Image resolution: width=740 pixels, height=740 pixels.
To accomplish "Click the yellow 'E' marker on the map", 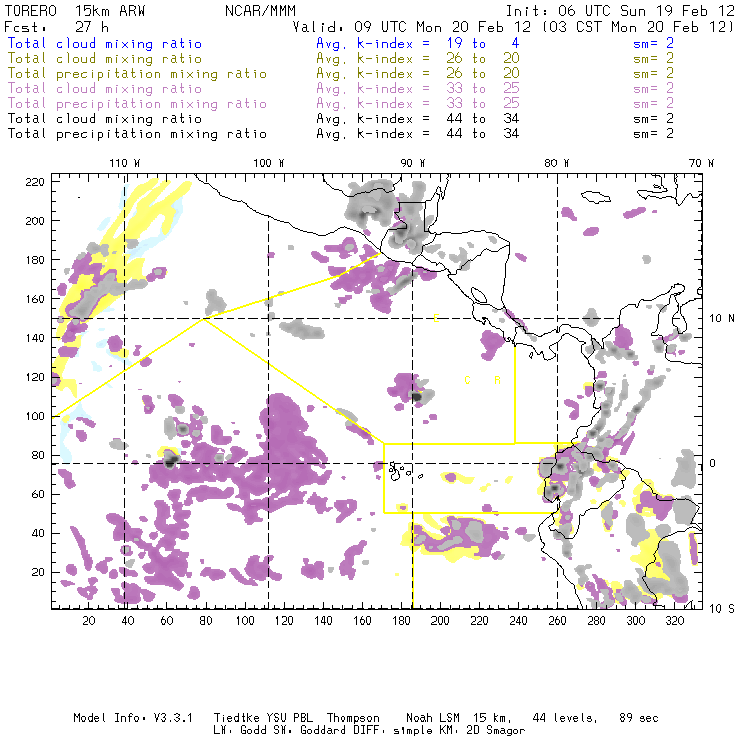I will pyautogui.click(x=436, y=318).
